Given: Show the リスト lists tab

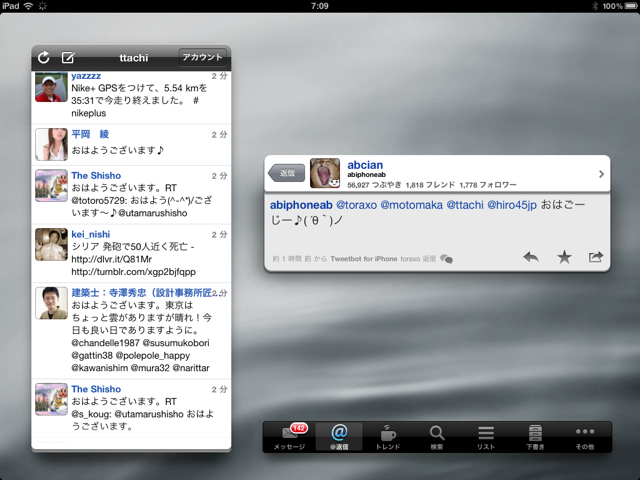Looking at the screenshot, I should coord(486,437).
